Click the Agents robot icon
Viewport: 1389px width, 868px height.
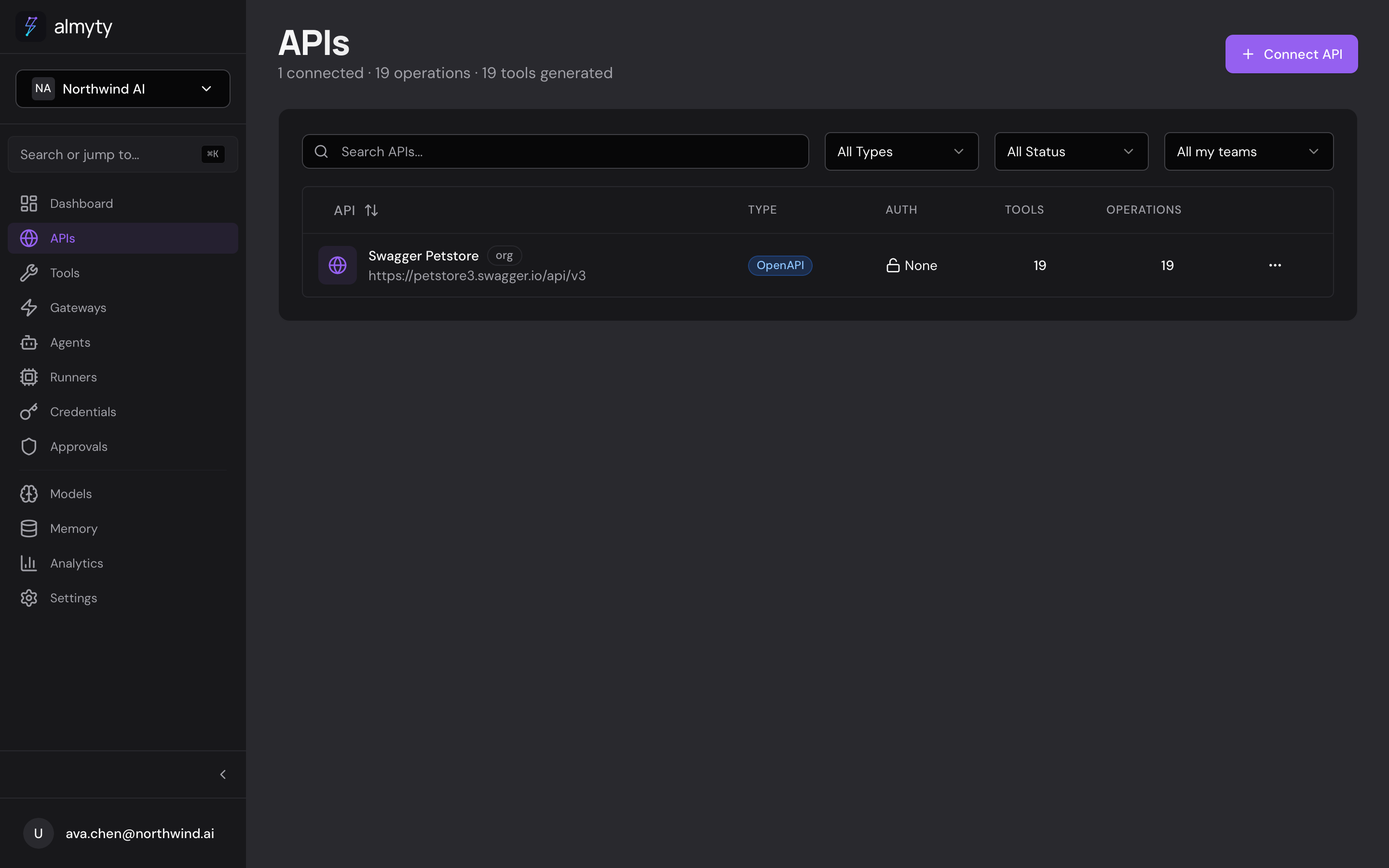[29, 342]
